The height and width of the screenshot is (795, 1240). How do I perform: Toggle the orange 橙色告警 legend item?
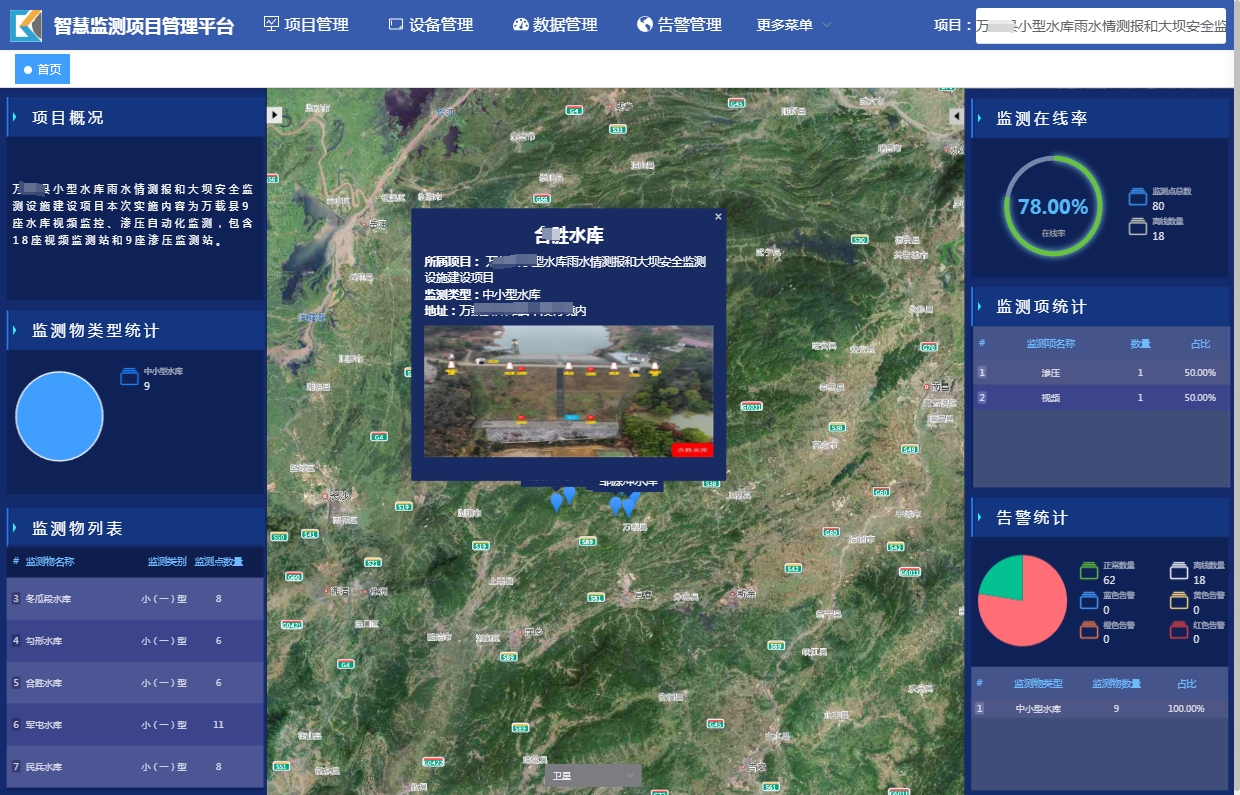pos(1089,630)
